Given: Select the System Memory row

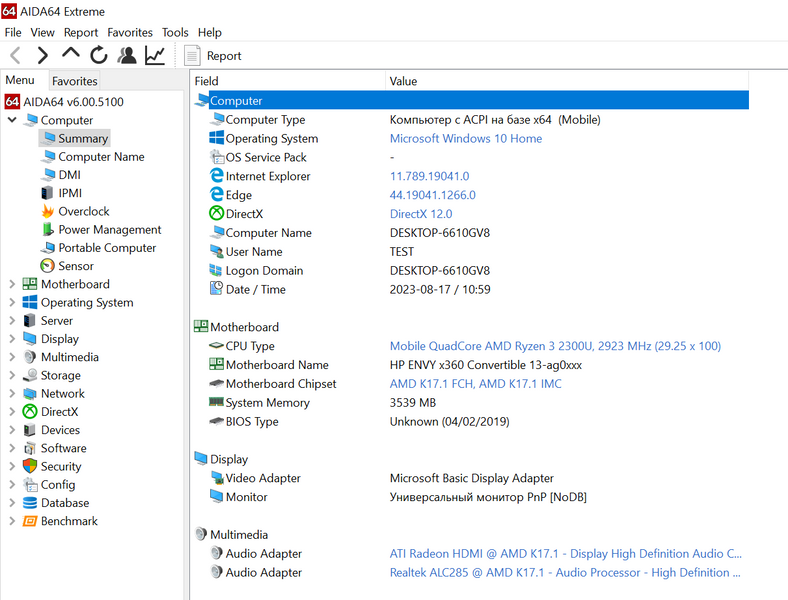Looking at the screenshot, I should click(x=471, y=403).
